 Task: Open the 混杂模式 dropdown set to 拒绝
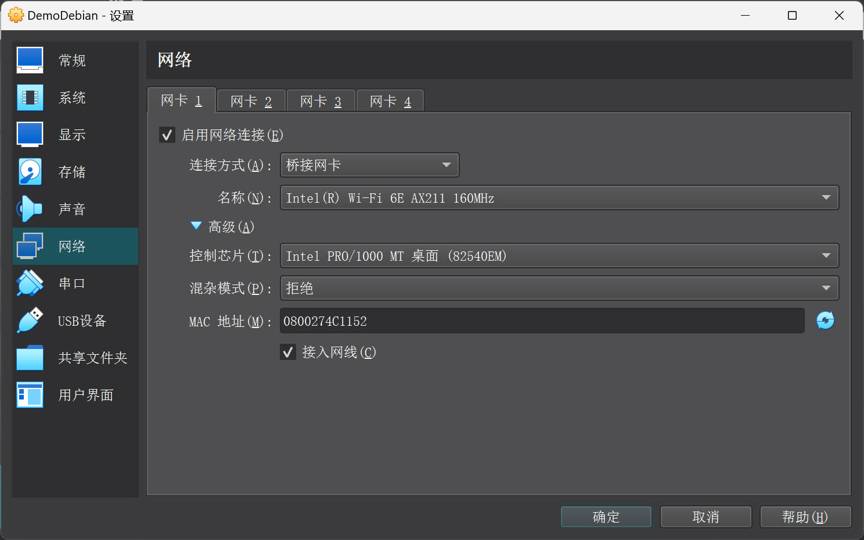[x=558, y=288]
